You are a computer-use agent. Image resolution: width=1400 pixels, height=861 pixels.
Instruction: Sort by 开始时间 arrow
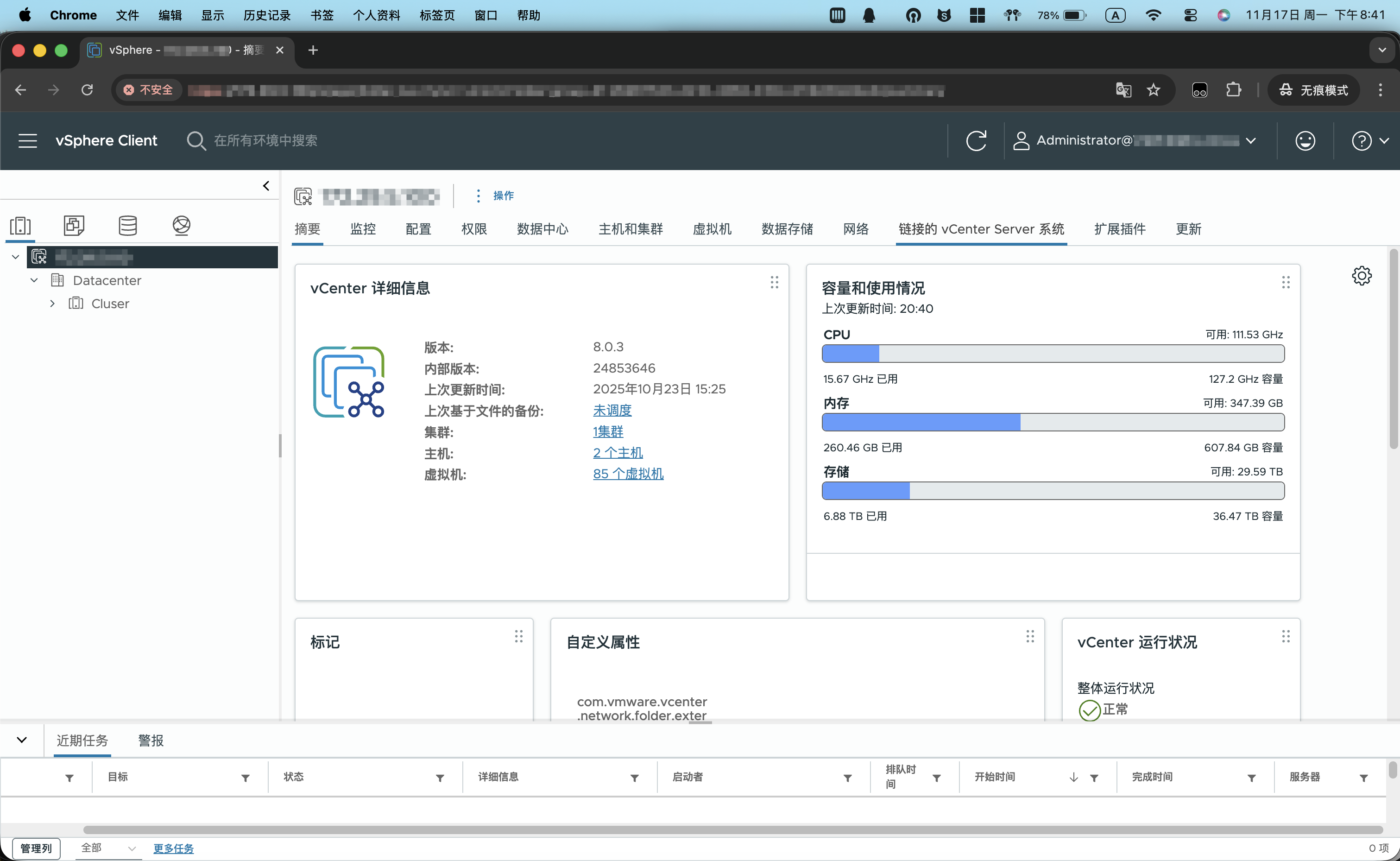point(1073,777)
